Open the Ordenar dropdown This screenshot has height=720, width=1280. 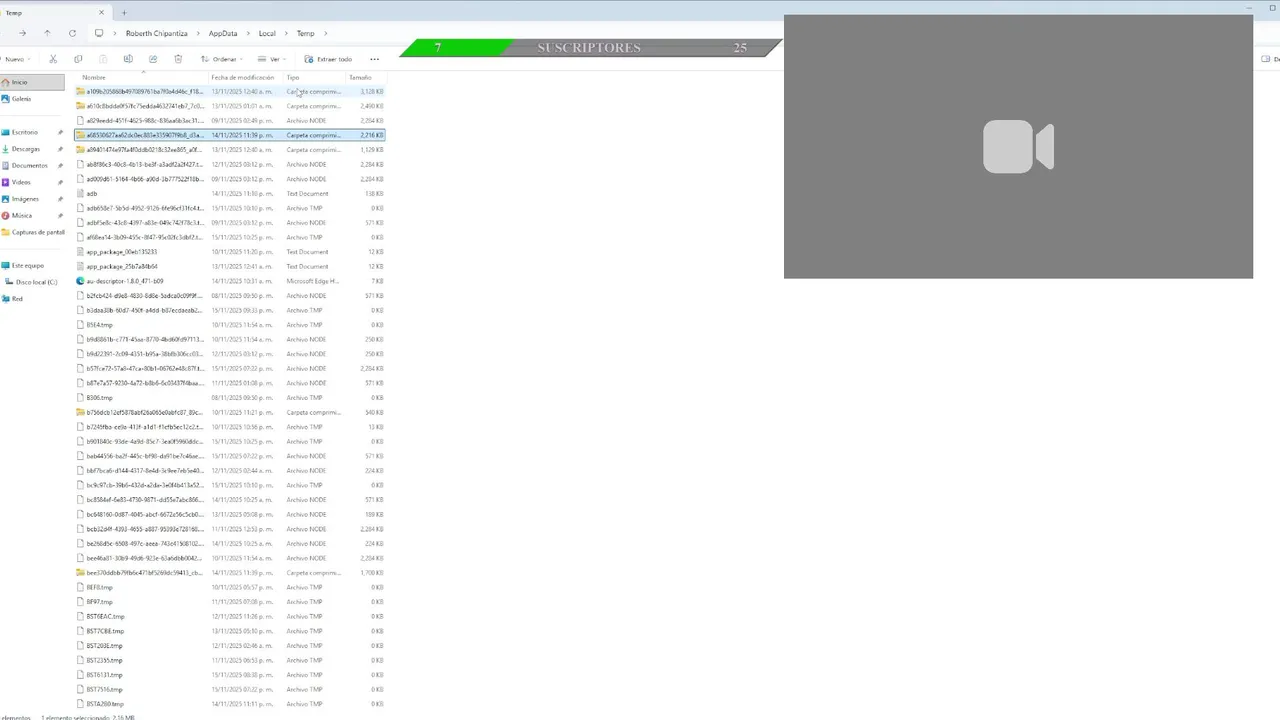pos(220,59)
